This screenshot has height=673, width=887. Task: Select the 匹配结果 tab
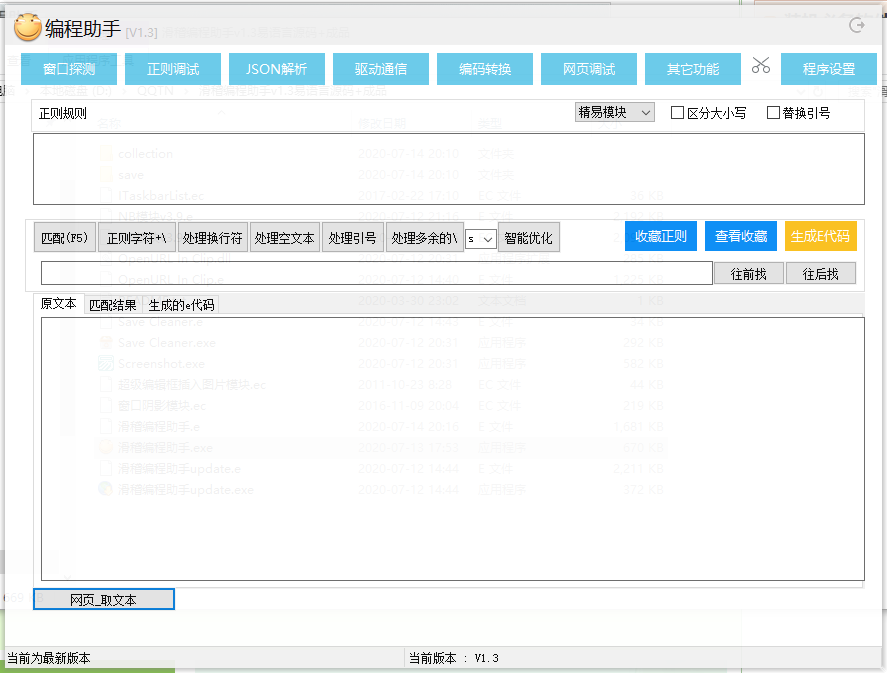(113, 305)
